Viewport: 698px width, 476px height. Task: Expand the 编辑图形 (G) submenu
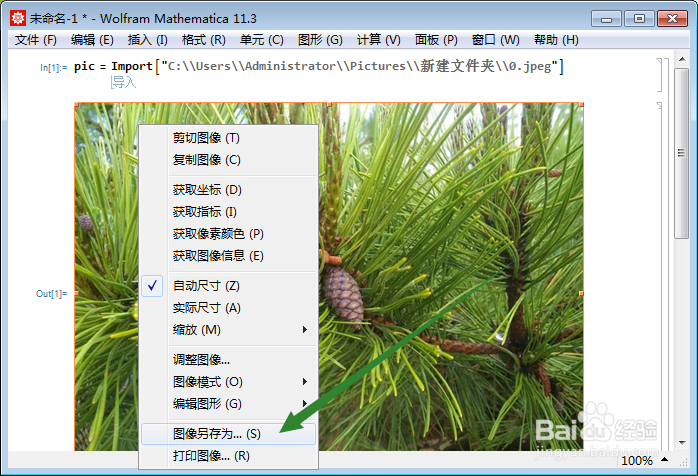[229, 404]
